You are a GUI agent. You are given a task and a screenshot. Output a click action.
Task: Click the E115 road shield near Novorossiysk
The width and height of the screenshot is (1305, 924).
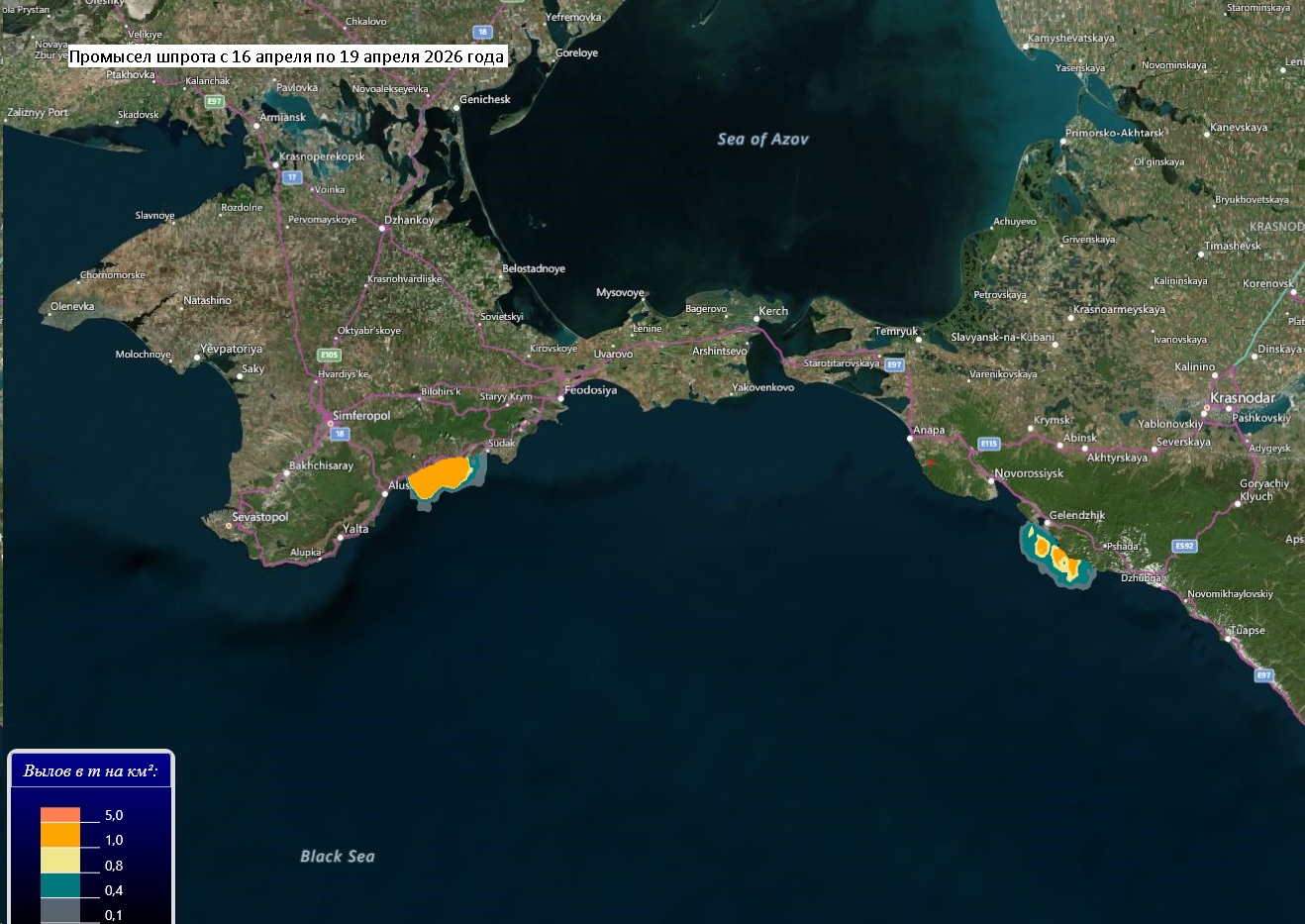pyautogui.click(x=988, y=444)
